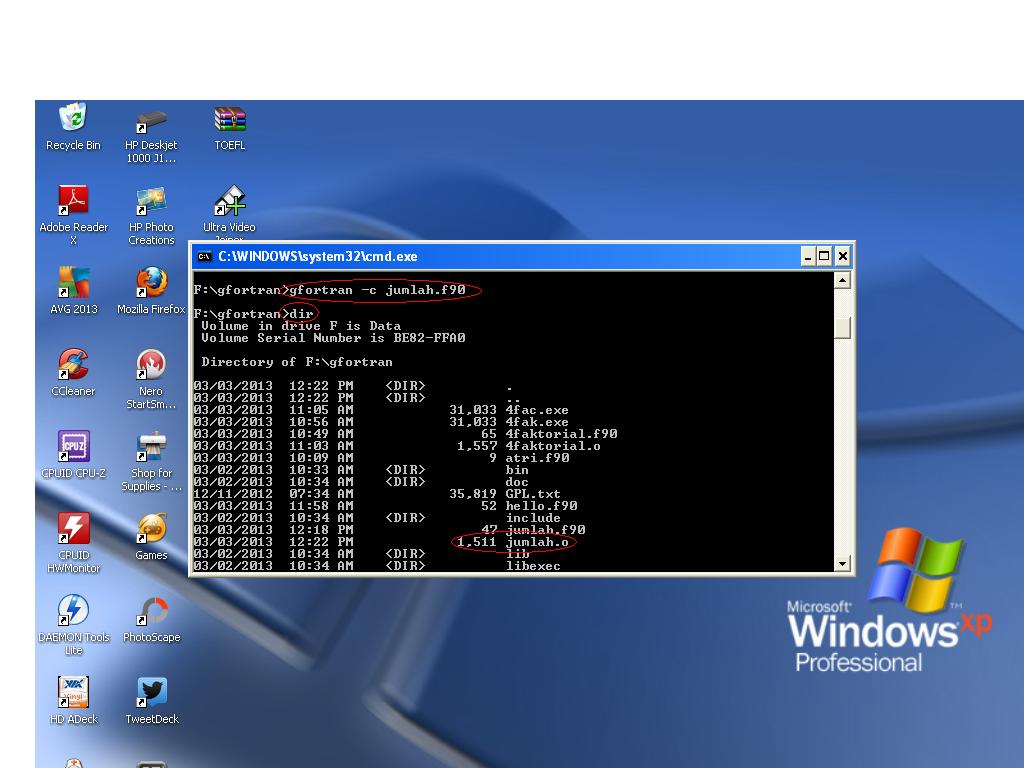
Task: Launch Nero StartSmart
Action: point(150,365)
